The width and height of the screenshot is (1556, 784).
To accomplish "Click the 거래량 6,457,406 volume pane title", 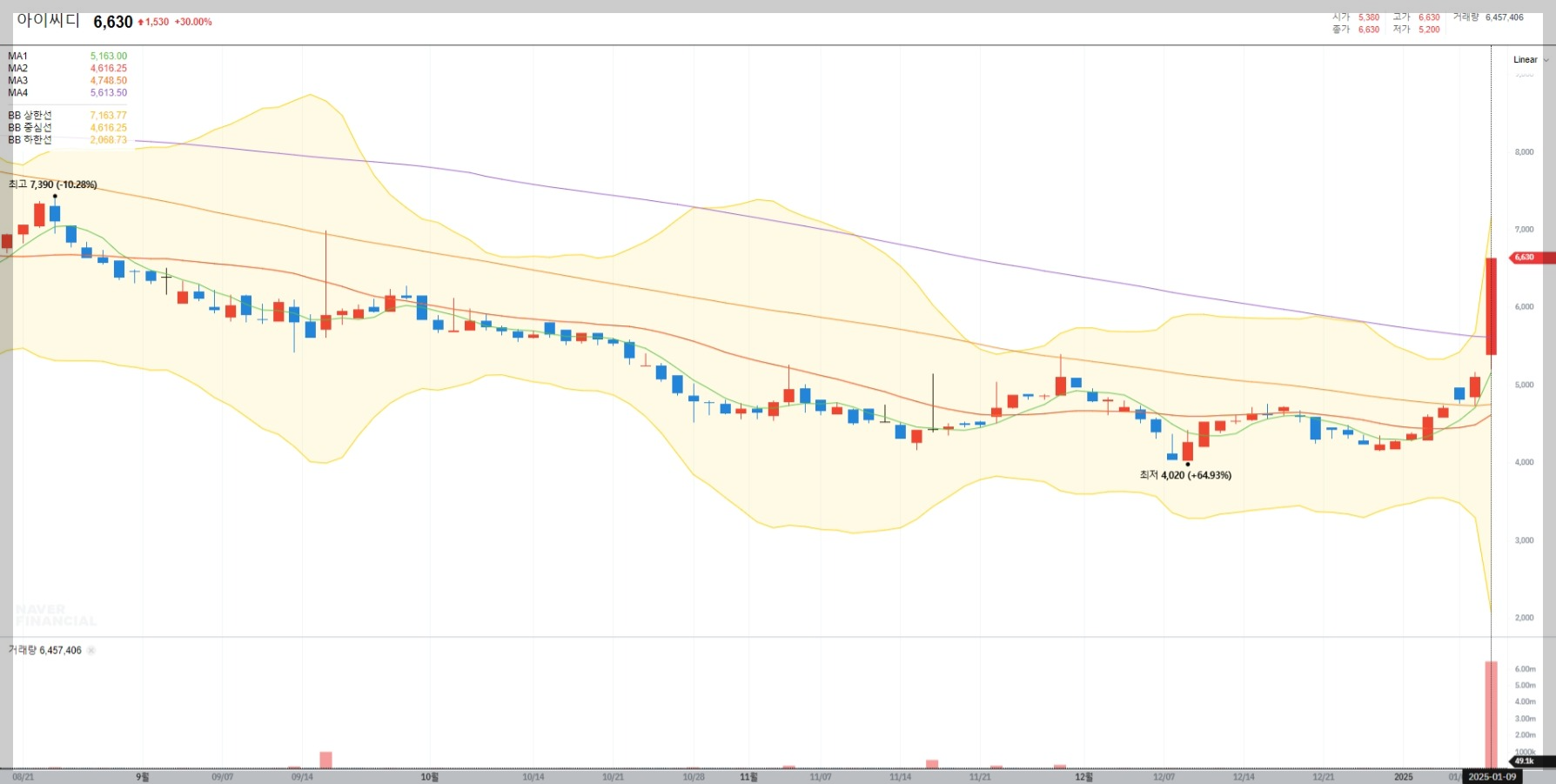I will (x=44, y=650).
